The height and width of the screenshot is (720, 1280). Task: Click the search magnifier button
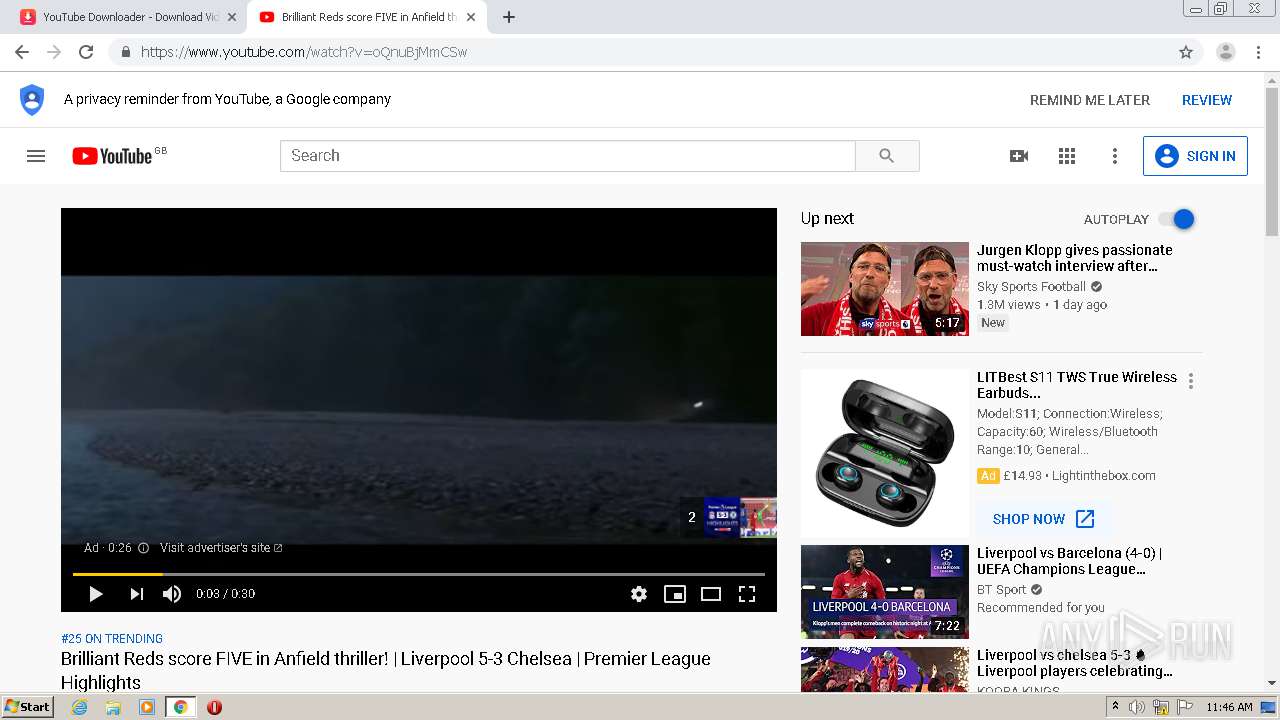[887, 156]
